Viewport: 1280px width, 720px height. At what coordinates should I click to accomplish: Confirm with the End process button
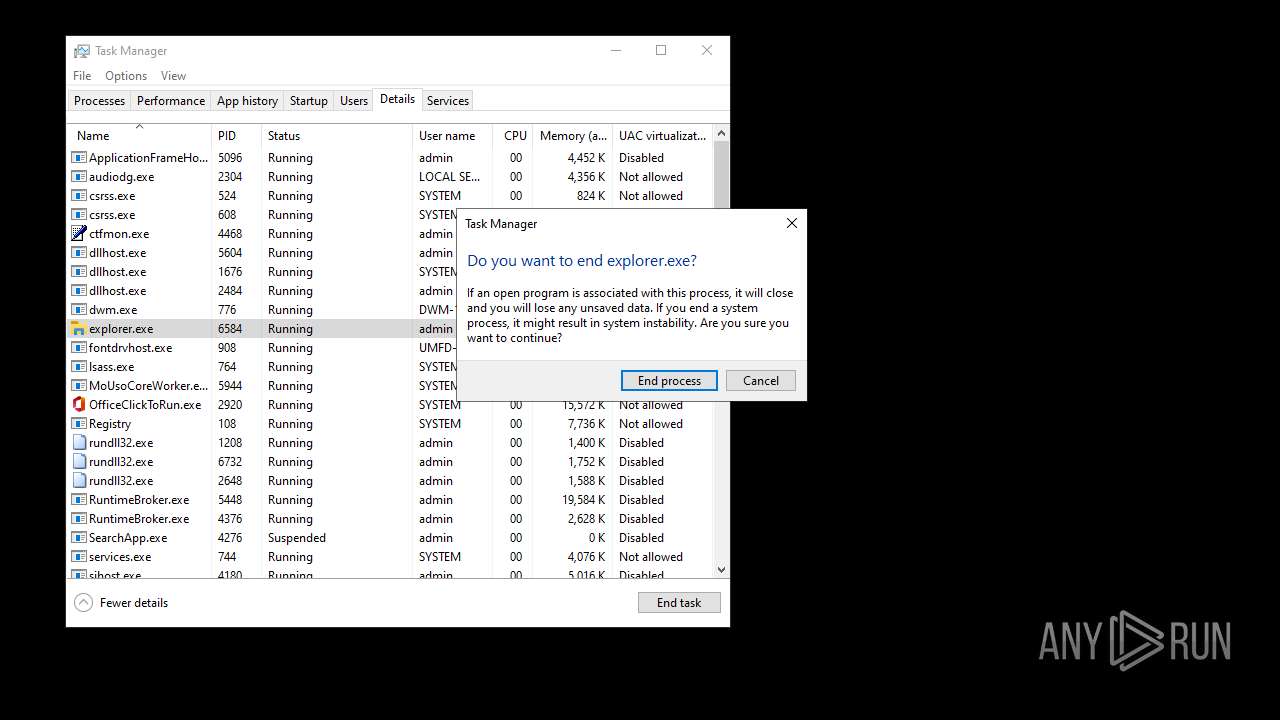click(669, 380)
